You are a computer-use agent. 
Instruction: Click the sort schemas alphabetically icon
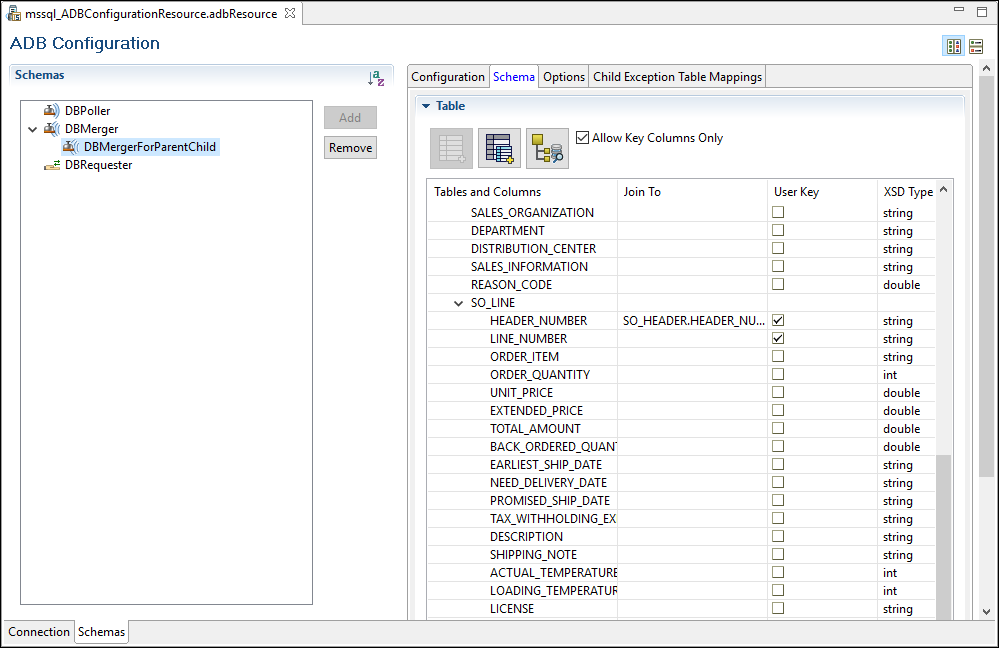pos(376,78)
